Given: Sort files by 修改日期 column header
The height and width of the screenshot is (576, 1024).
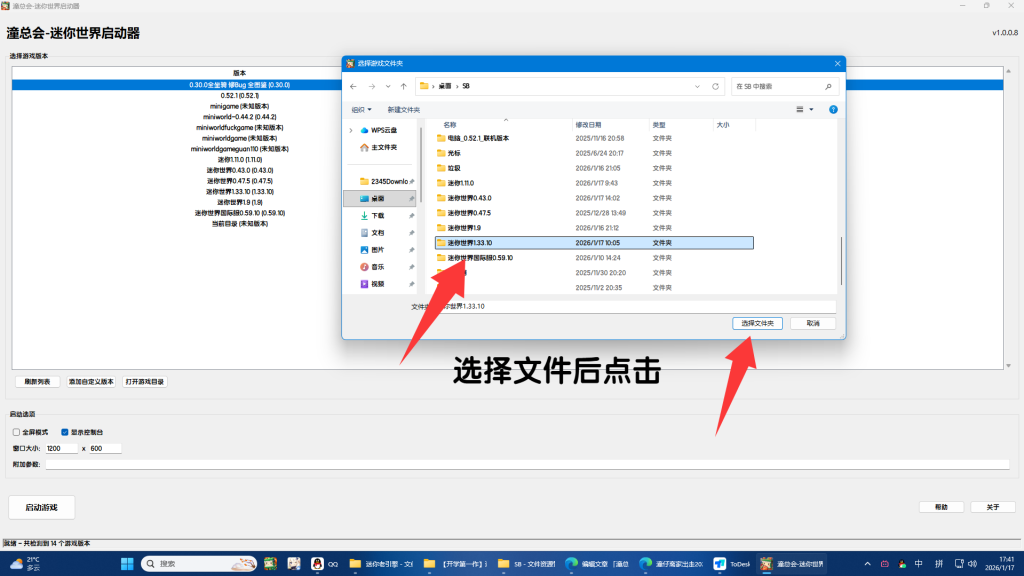Looking at the screenshot, I should click(x=588, y=125).
